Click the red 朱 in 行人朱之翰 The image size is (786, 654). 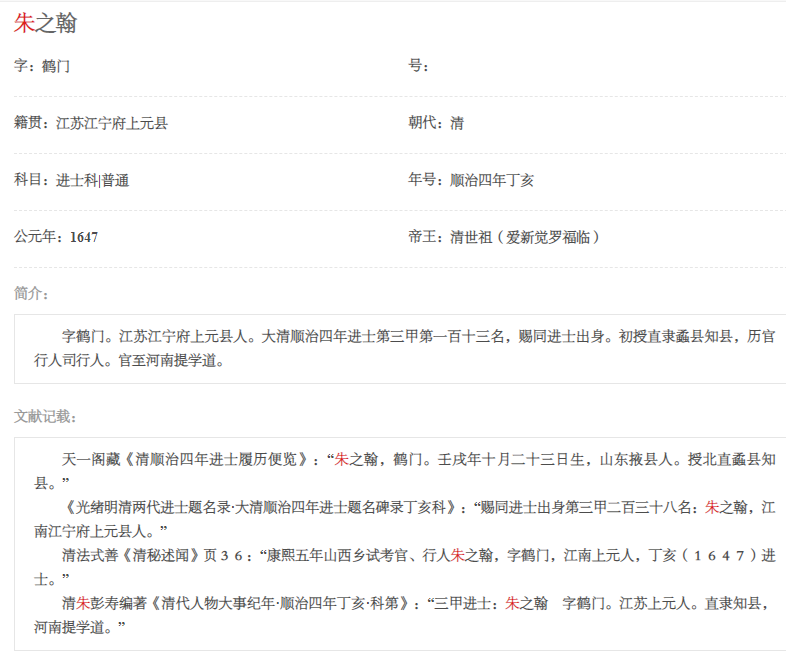pos(457,555)
